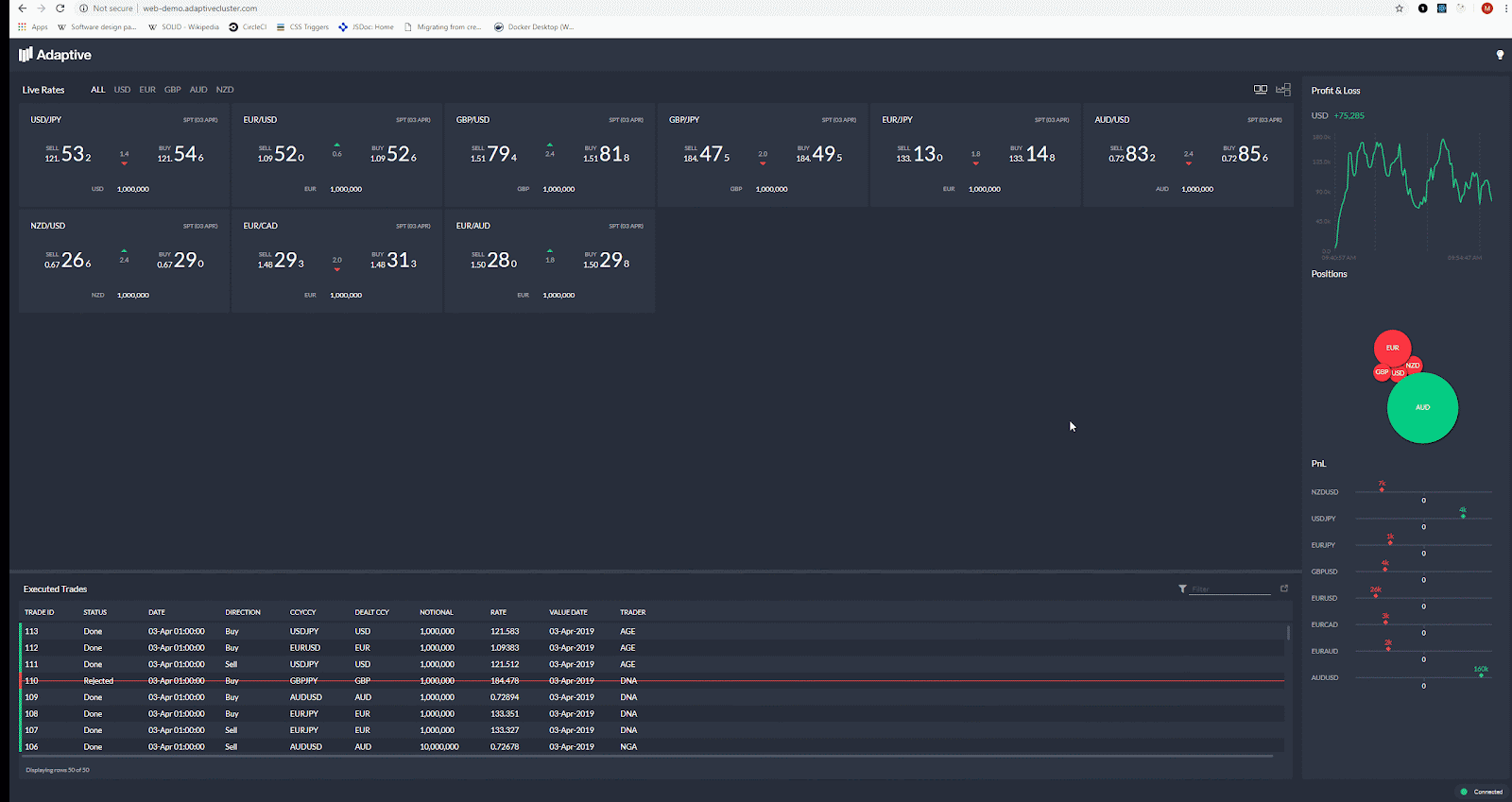Image resolution: width=1512 pixels, height=802 pixels.
Task: Sort trades by Notional column header
Action: pos(437,612)
